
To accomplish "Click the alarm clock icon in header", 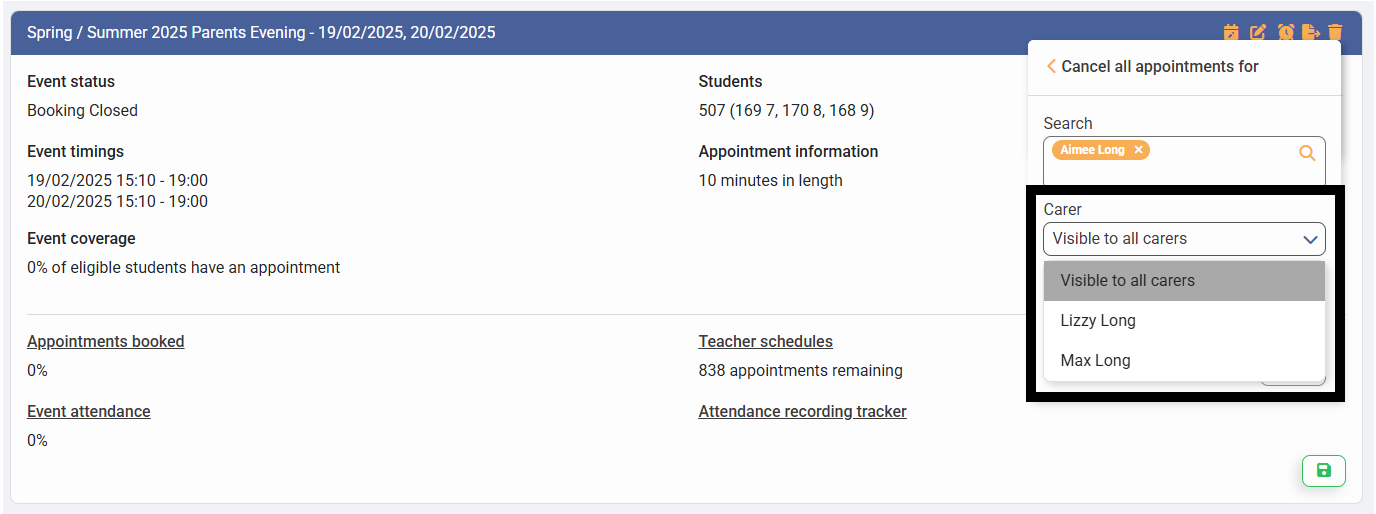I will [1285, 32].
